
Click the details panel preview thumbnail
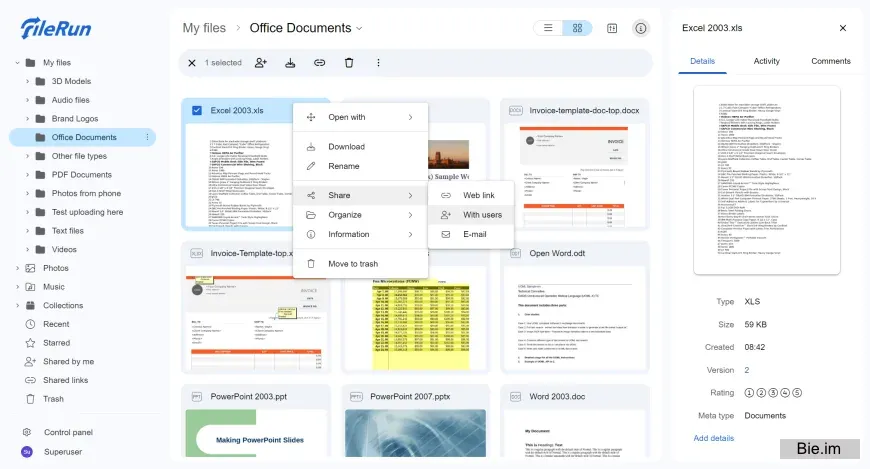[767, 180]
